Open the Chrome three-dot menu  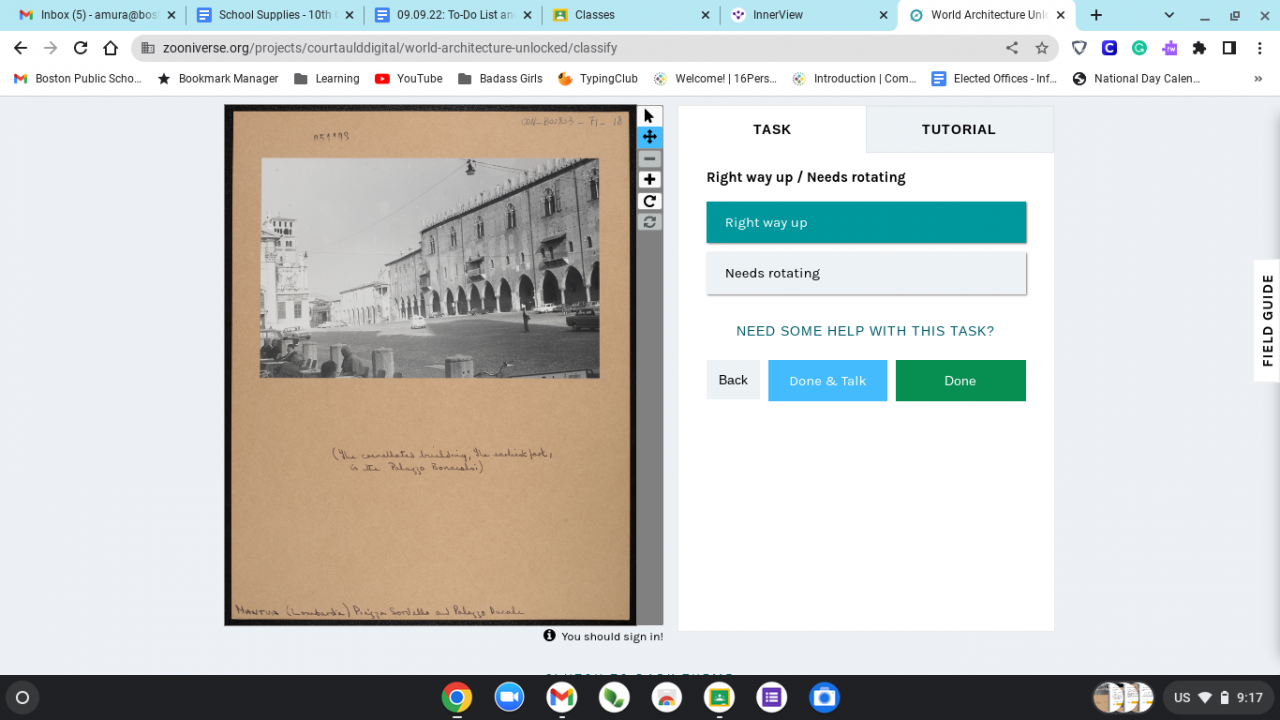click(1259, 48)
